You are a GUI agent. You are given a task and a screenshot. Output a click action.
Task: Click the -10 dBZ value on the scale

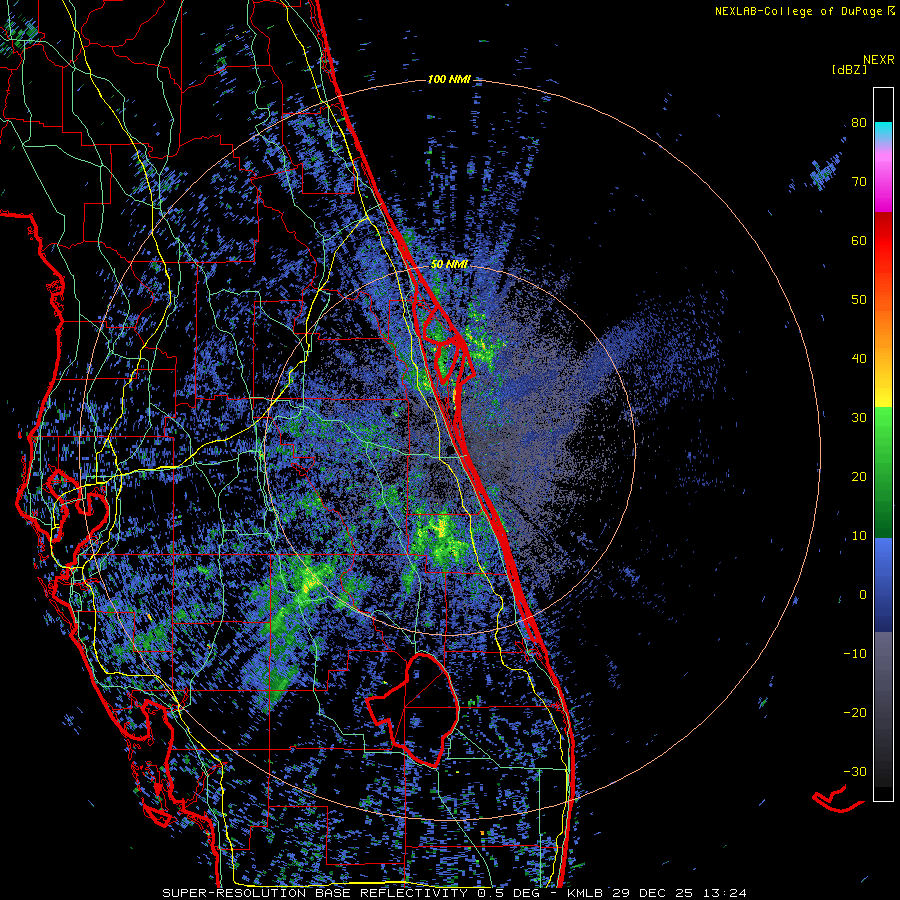855,654
